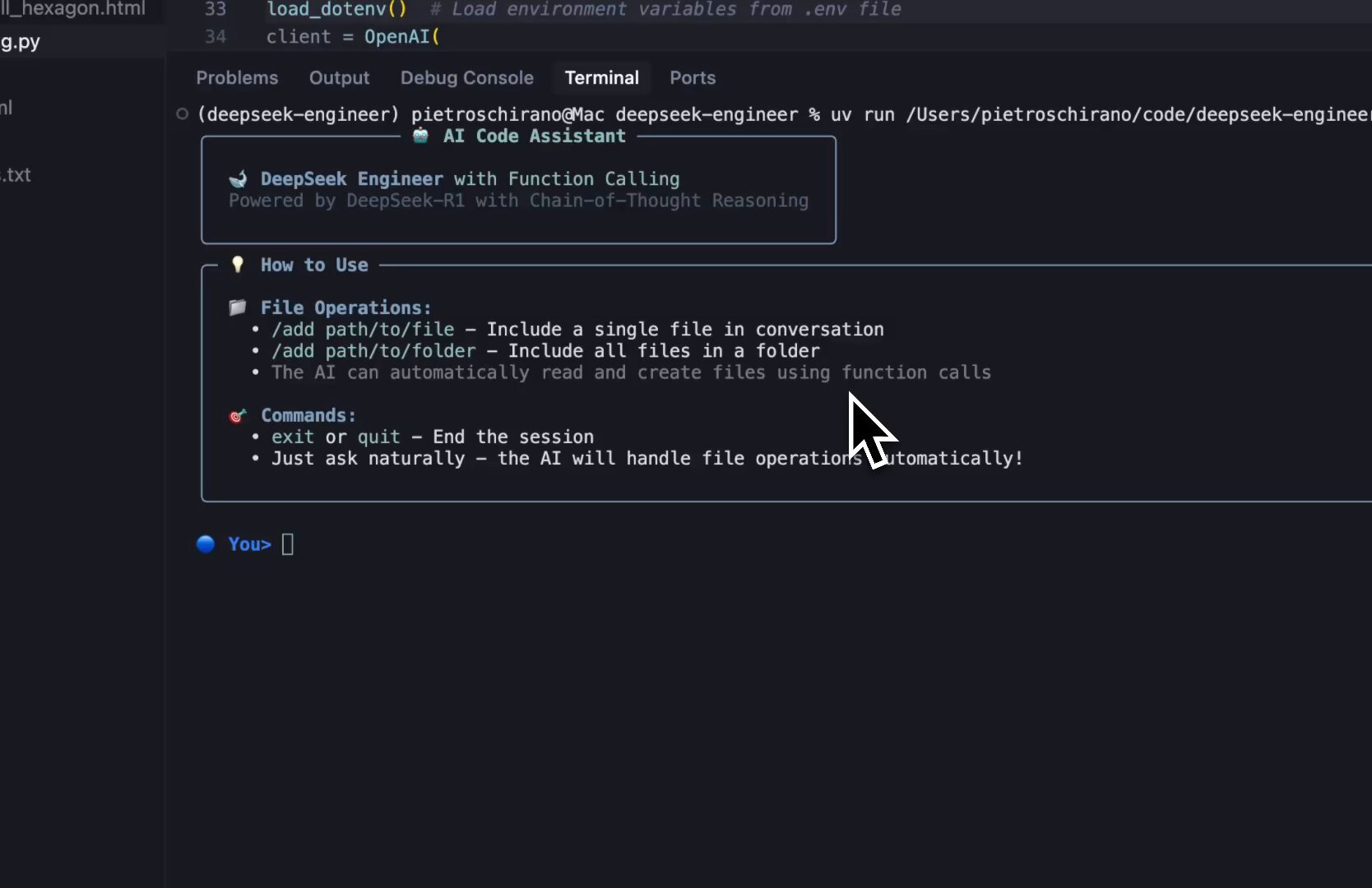Viewport: 1372px width, 888px height.
Task: Click '# Load environment variables' comment on line 33
Action: pyautogui.click(x=665, y=9)
